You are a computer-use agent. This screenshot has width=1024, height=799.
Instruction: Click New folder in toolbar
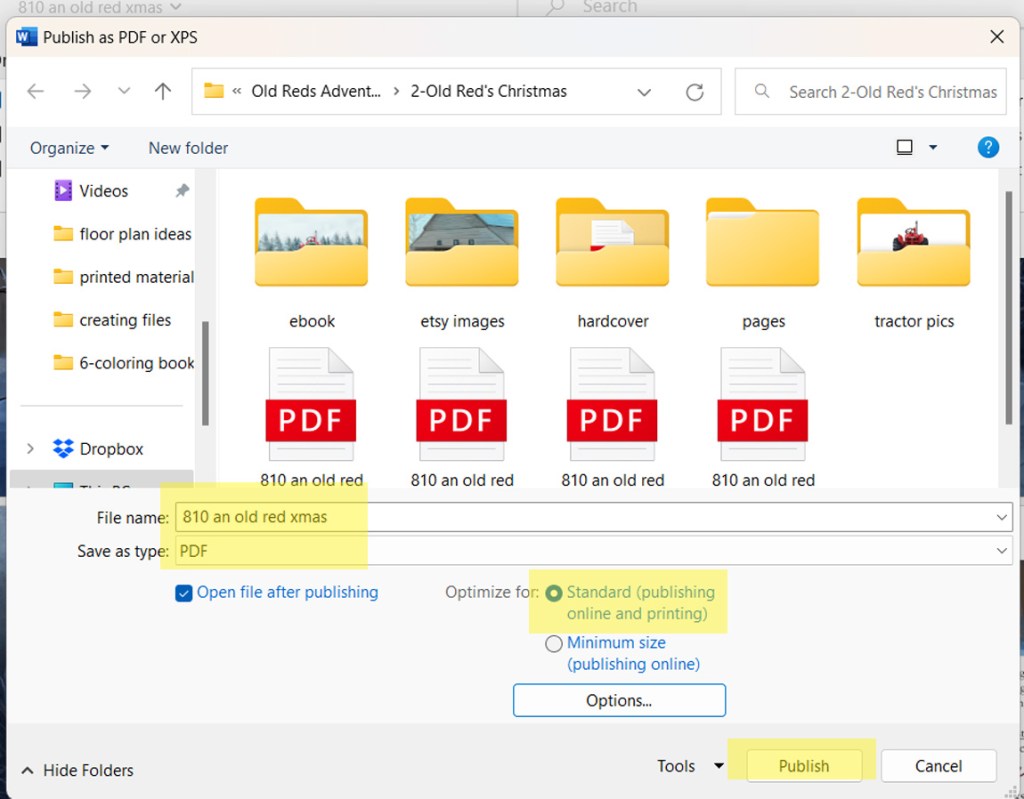pyautogui.click(x=188, y=148)
